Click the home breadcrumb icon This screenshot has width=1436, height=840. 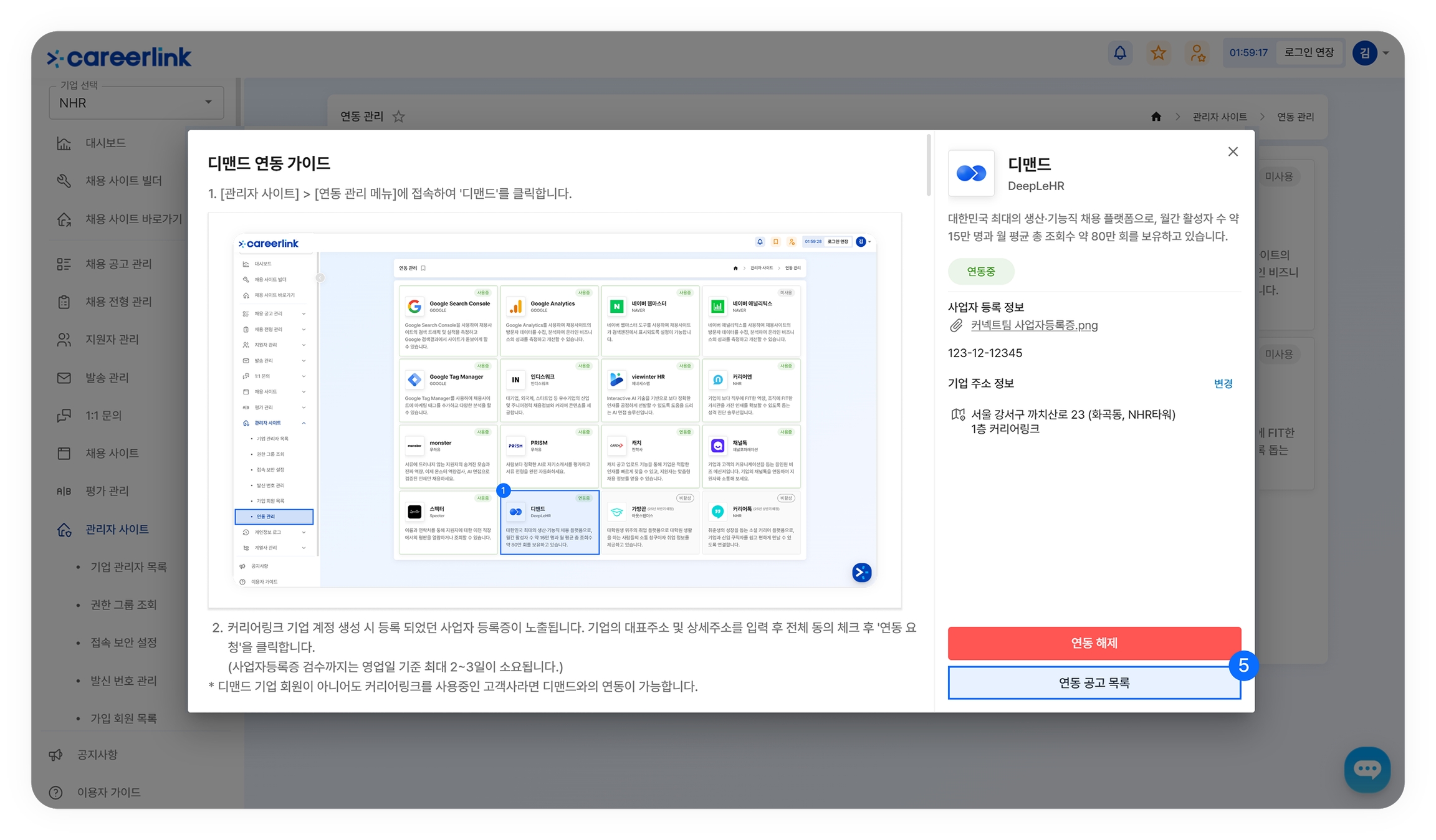pyautogui.click(x=1156, y=117)
